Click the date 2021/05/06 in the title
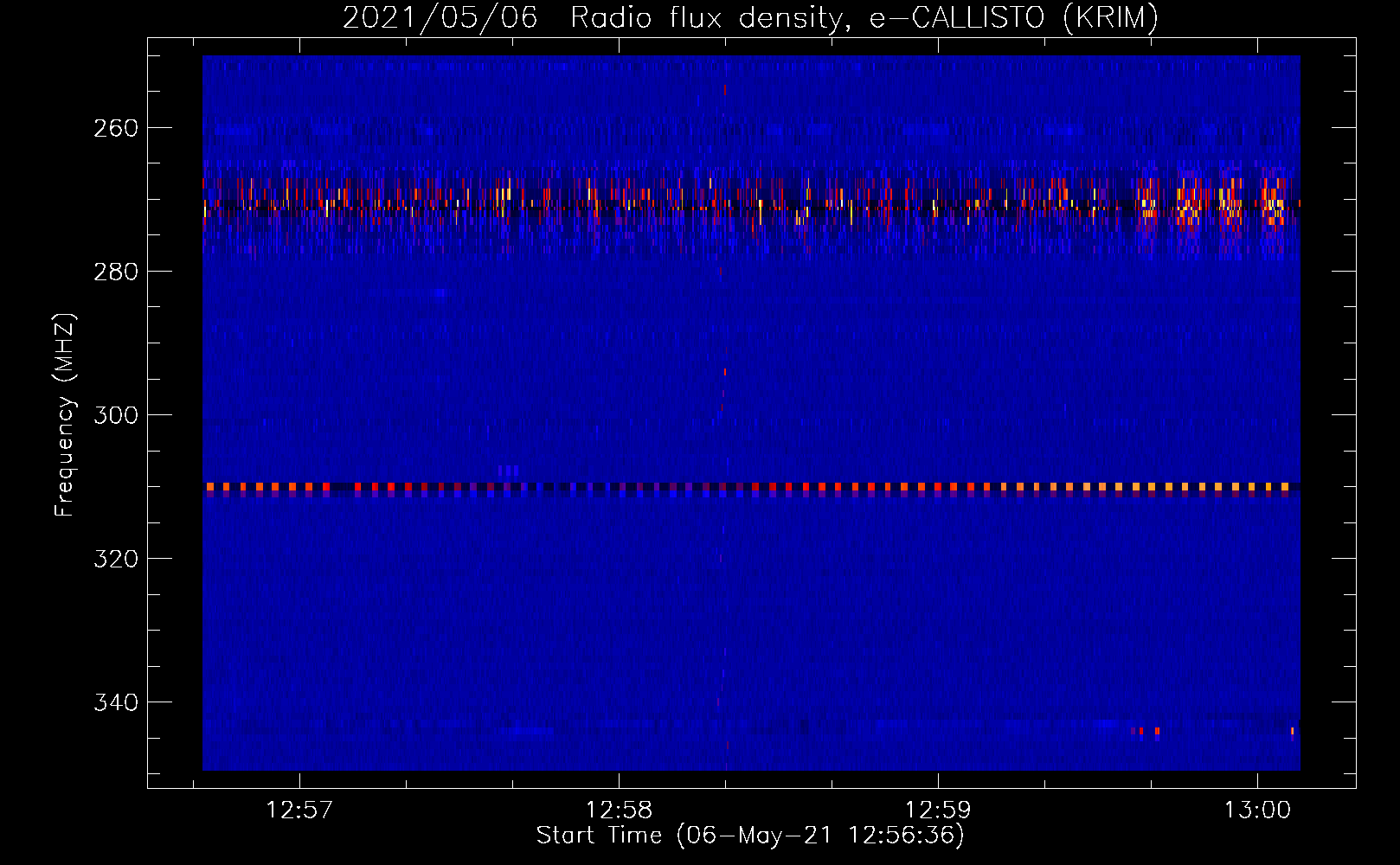The image size is (1400, 865). pos(440,17)
